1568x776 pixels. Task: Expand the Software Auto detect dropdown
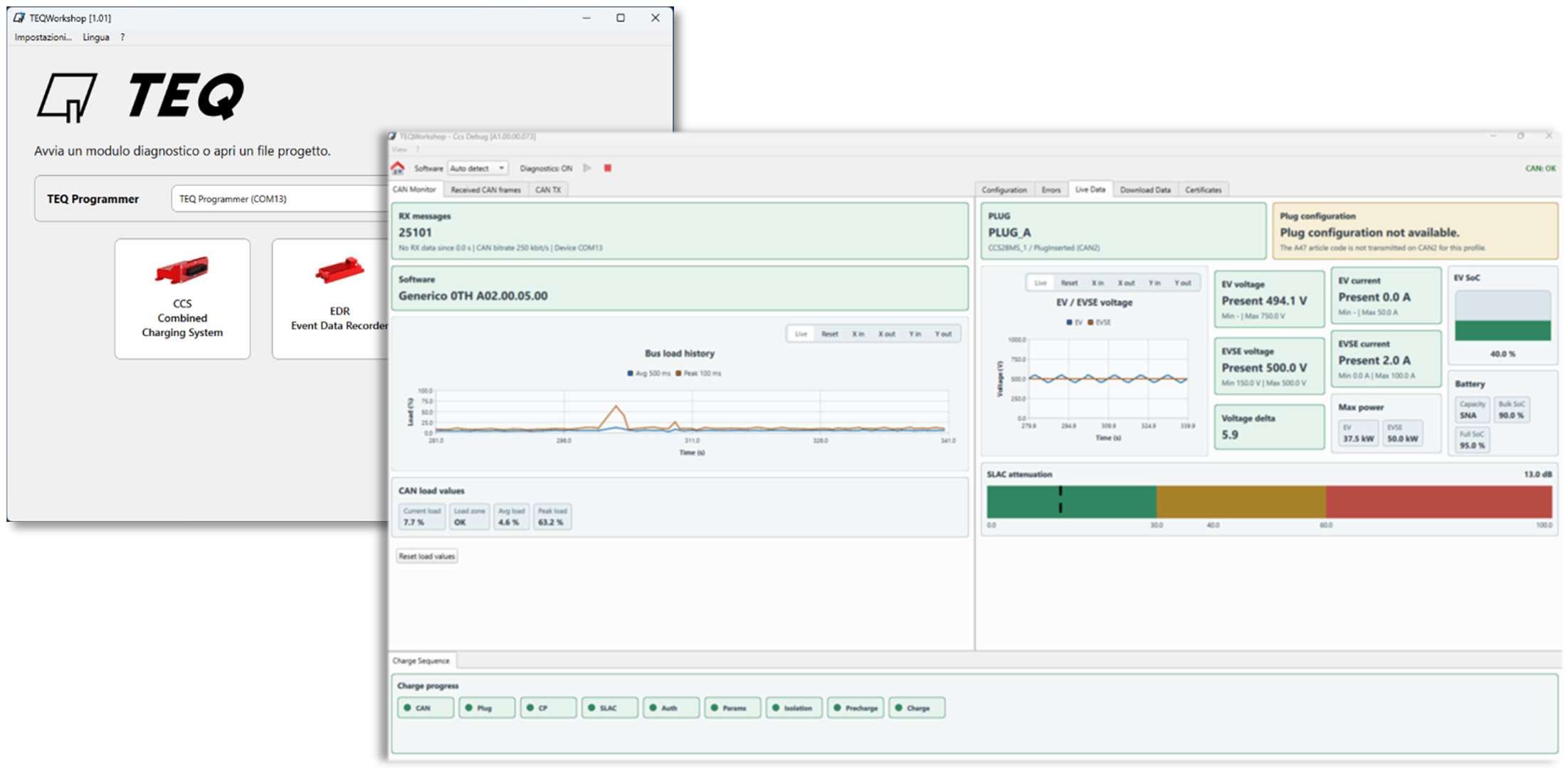(x=477, y=168)
